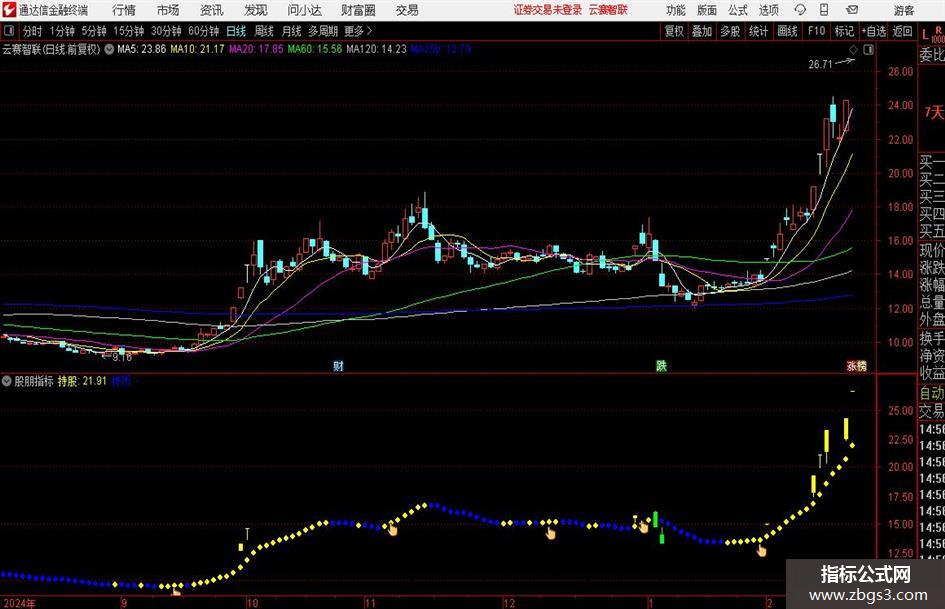Switch to the 1分钟 period tab
This screenshot has width=945, height=609.
tap(62, 31)
